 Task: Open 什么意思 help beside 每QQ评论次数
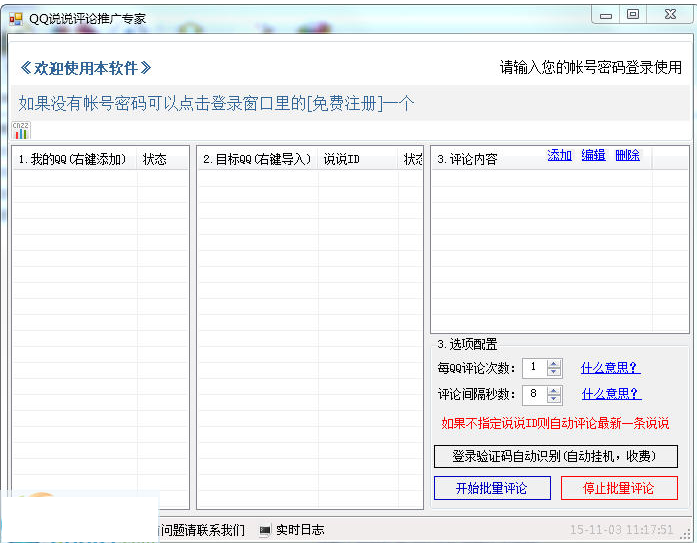610,368
